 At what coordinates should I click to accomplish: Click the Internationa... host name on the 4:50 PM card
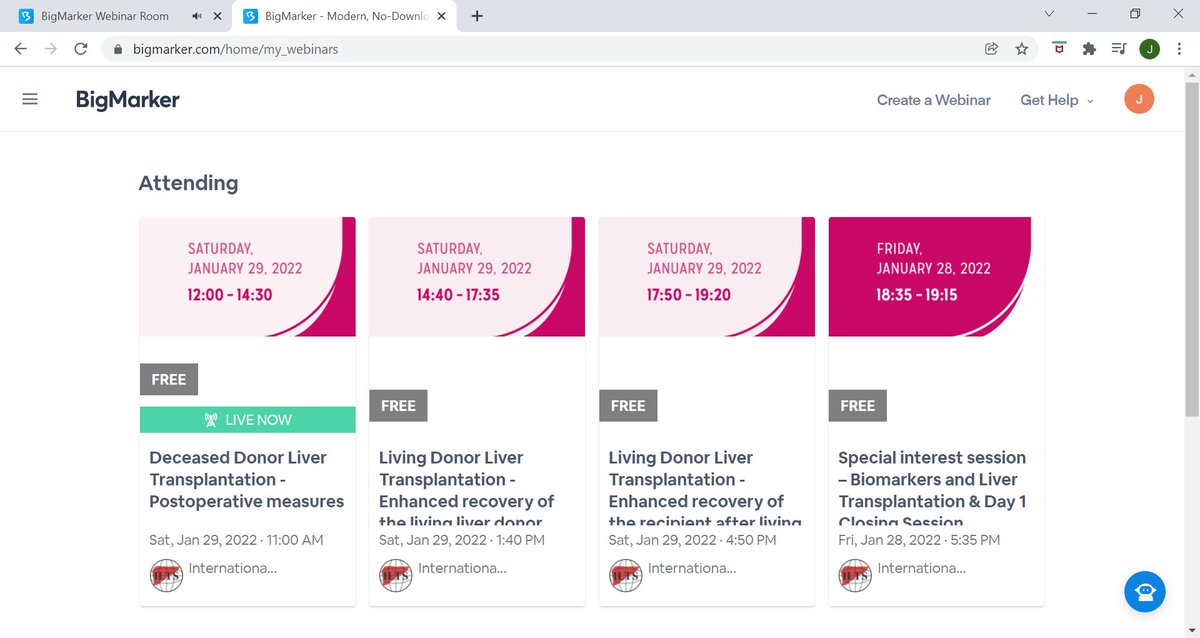[692, 568]
